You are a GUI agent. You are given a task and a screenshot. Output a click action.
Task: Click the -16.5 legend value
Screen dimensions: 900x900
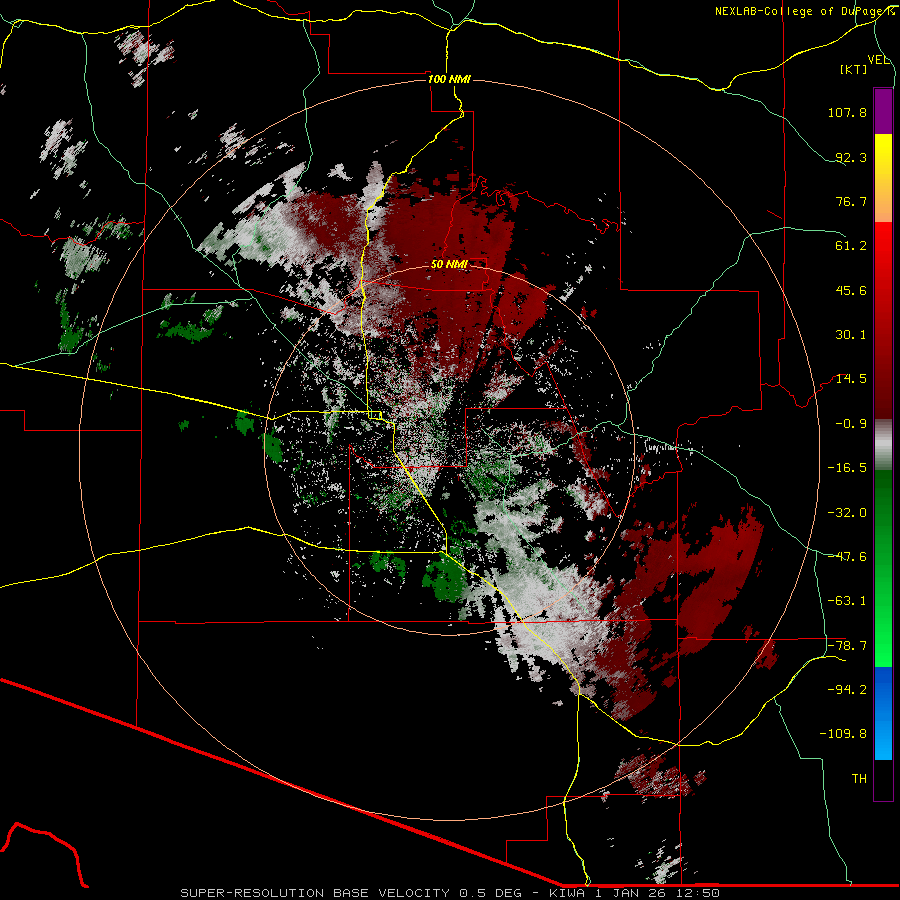[847, 468]
